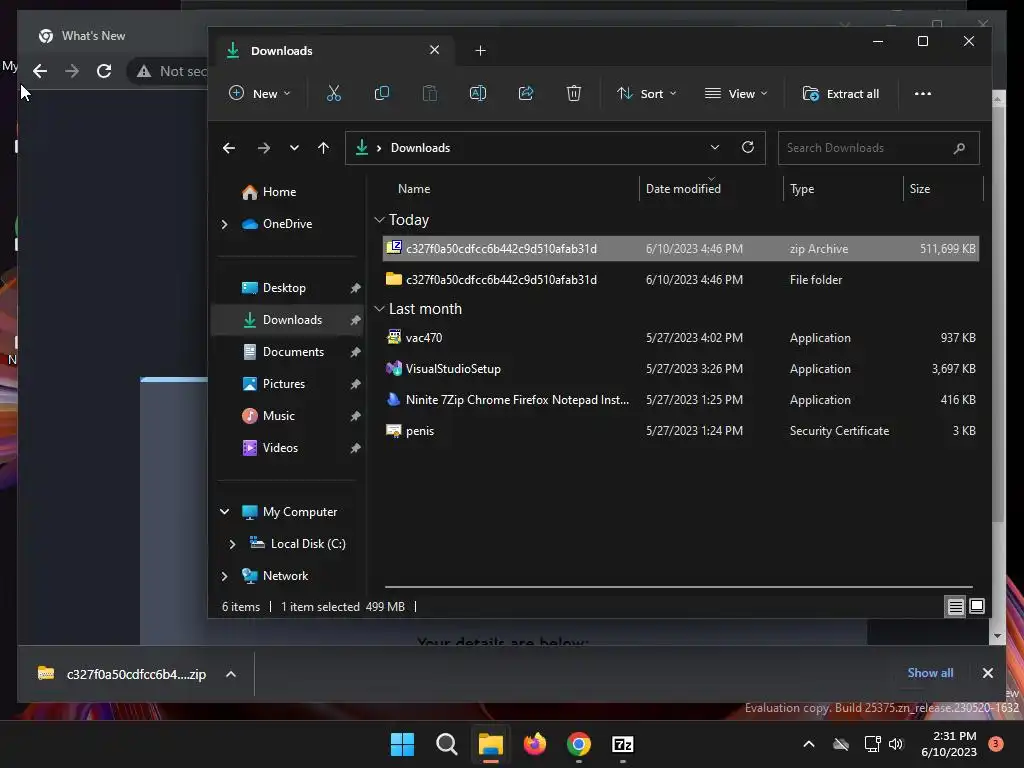Click the Copy icon in Explorer toolbar
This screenshot has width=1024, height=768.
tap(382, 93)
